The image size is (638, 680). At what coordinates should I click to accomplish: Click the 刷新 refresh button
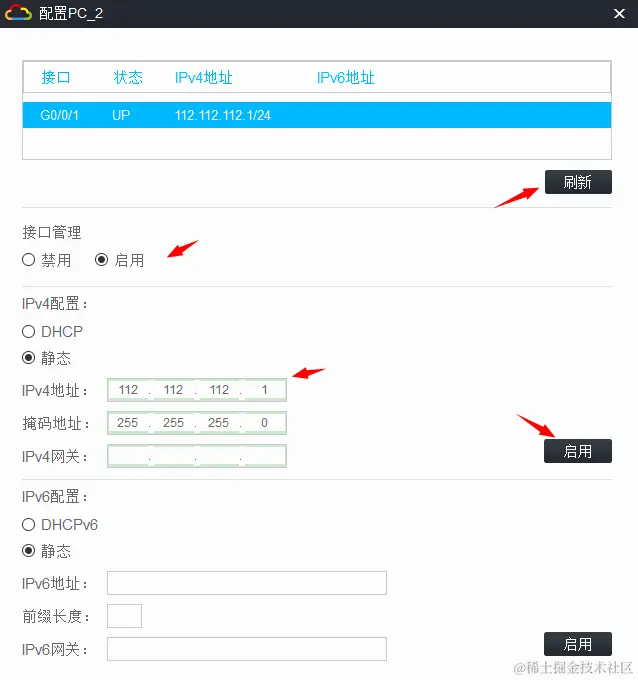[x=578, y=182]
